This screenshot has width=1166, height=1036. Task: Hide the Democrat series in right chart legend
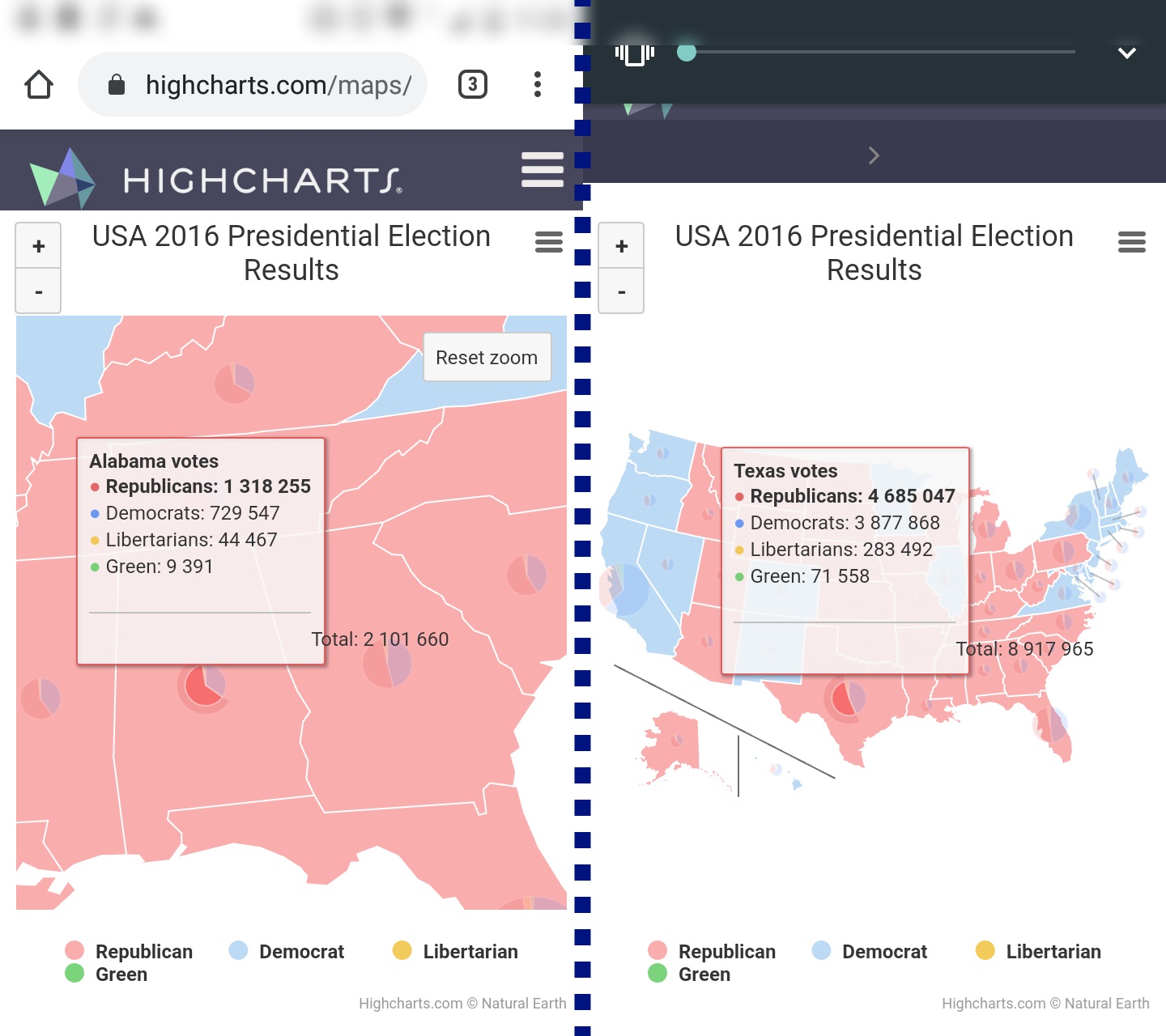[x=883, y=951]
